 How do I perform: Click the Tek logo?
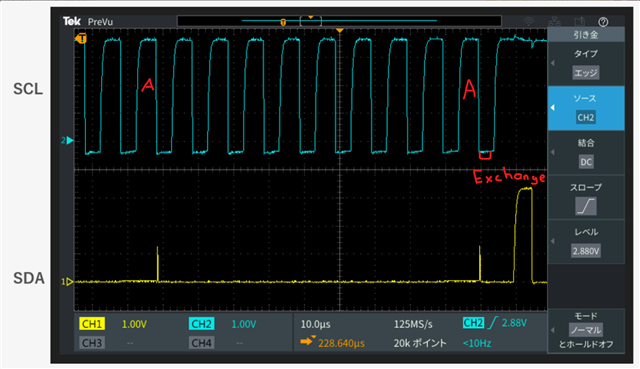(x=72, y=21)
